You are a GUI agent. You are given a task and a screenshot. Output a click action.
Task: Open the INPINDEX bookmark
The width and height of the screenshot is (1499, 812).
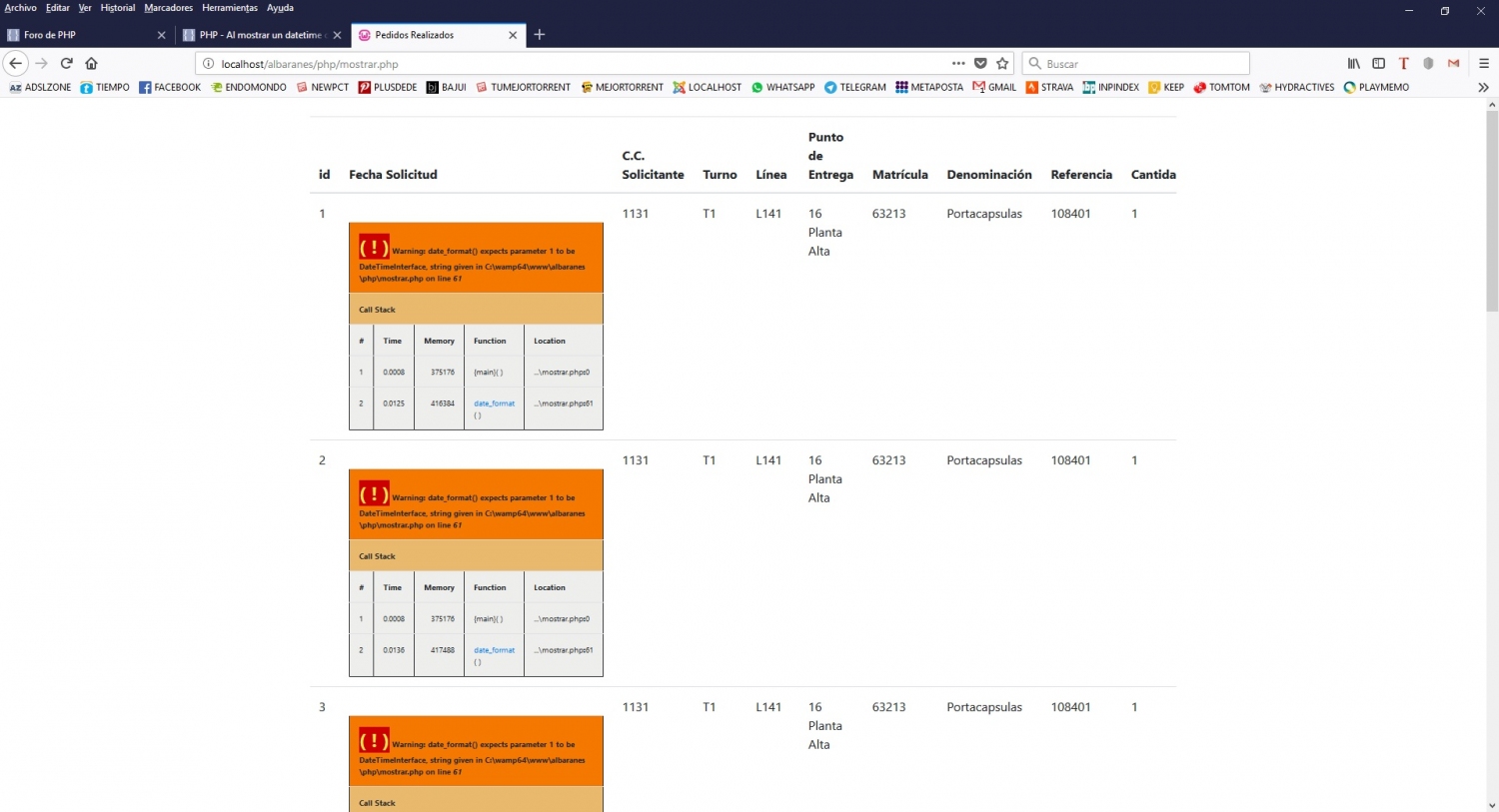tap(1111, 87)
